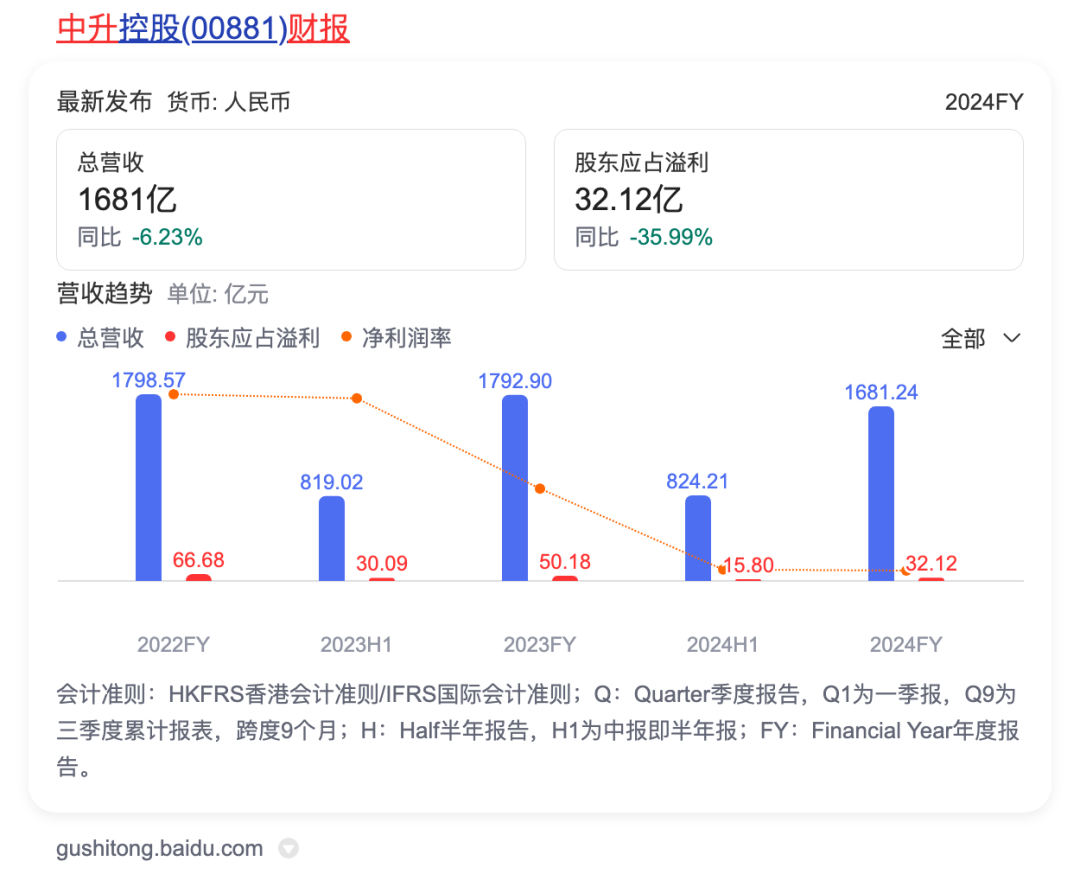Select the 2024H1 blue revenue bar
This screenshot has height=874, width=1080.
(x=698, y=538)
